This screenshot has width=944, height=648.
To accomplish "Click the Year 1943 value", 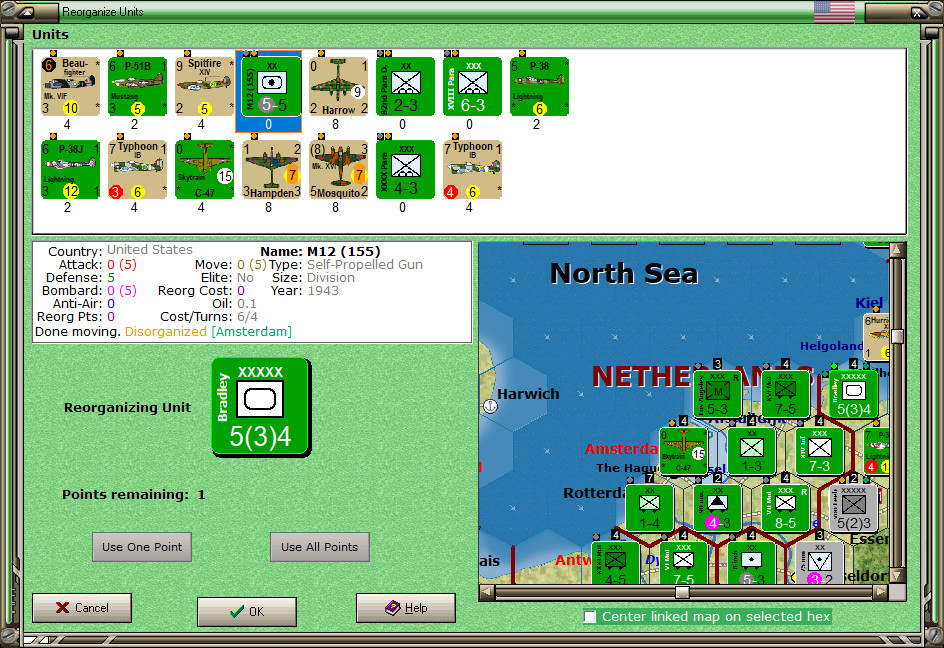I will coord(323,291).
